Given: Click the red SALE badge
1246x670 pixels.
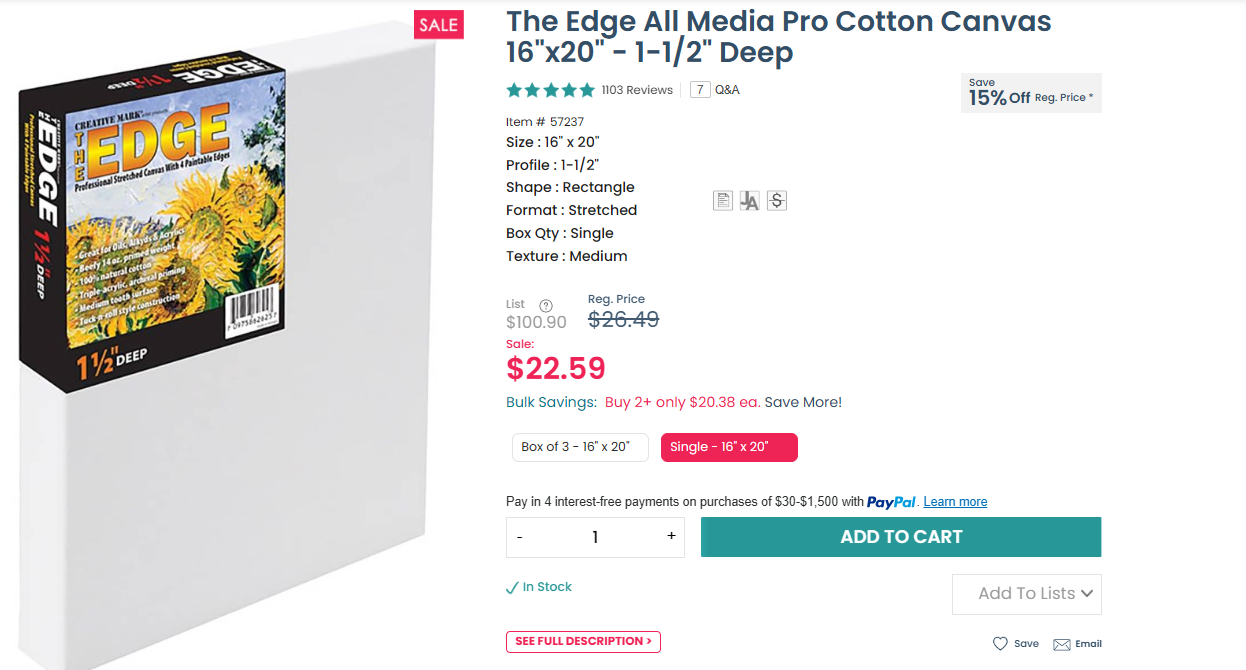Looking at the screenshot, I should 438,26.
